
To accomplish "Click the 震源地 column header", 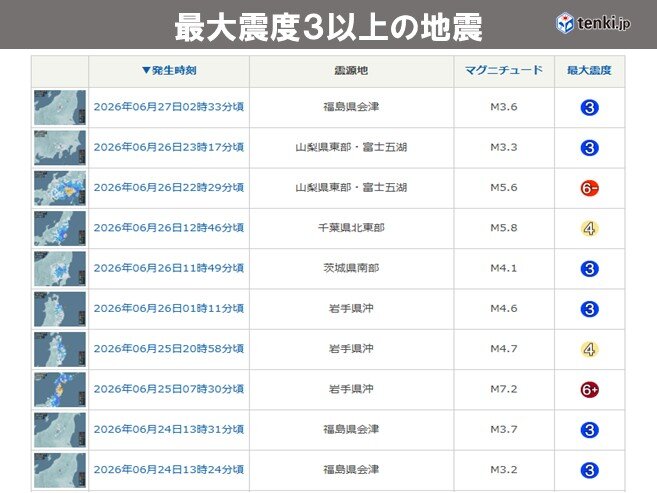I will [351, 70].
